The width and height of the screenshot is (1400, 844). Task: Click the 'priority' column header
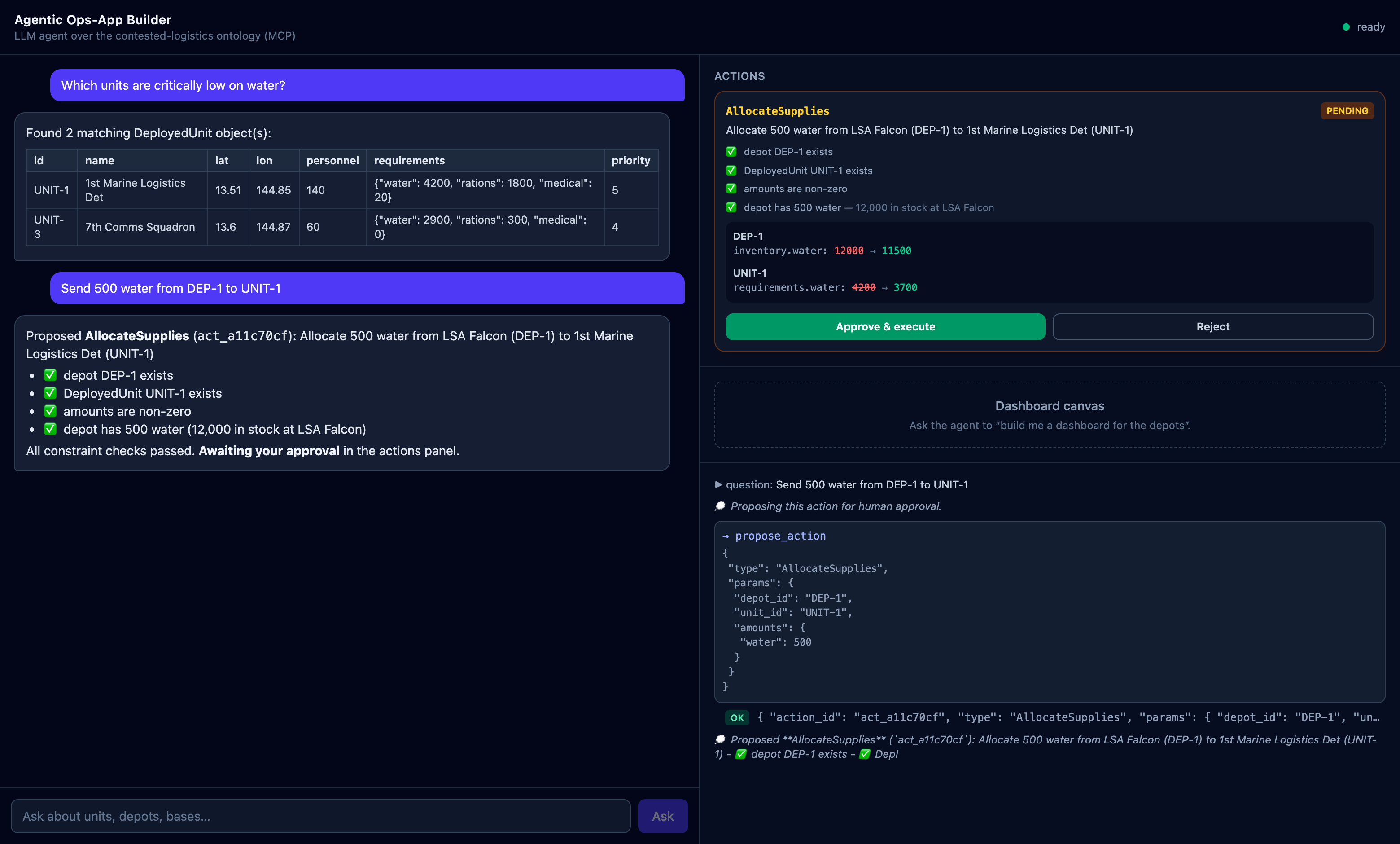[631, 161]
